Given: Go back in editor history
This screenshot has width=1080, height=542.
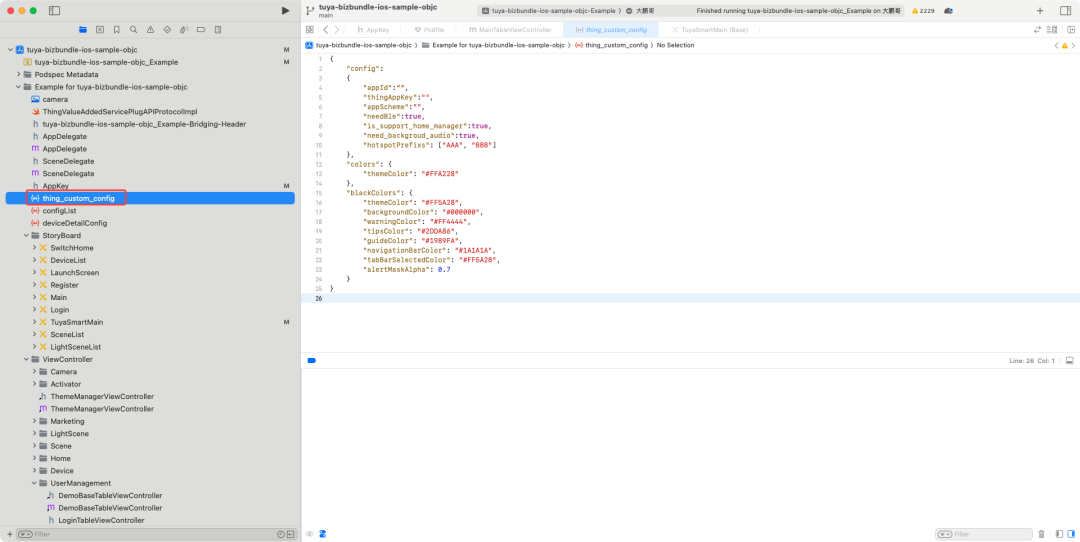Looking at the screenshot, I should click(x=326, y=30).
